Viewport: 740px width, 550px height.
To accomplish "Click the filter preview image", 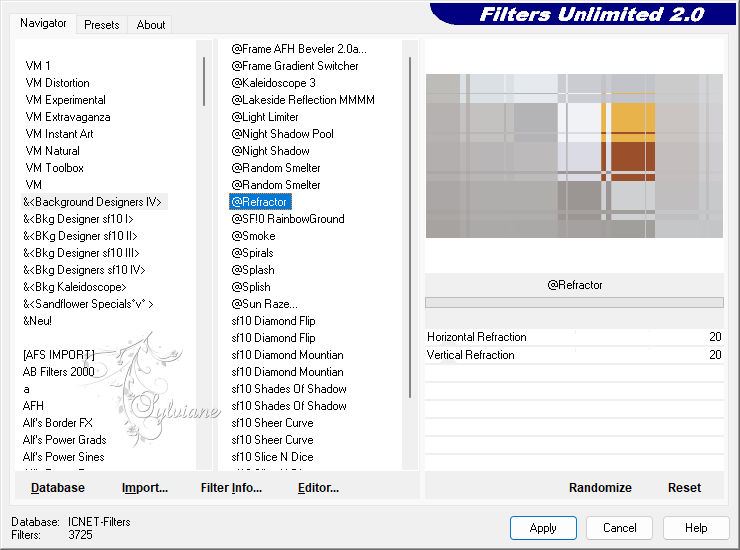I will coord(574,156).
